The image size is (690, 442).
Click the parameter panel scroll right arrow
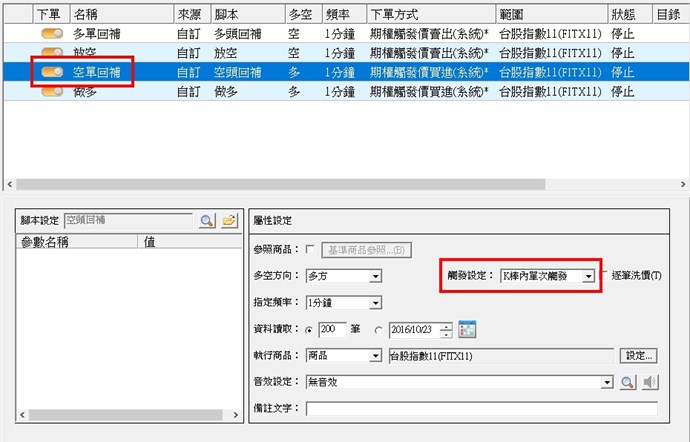coord(236,415)
